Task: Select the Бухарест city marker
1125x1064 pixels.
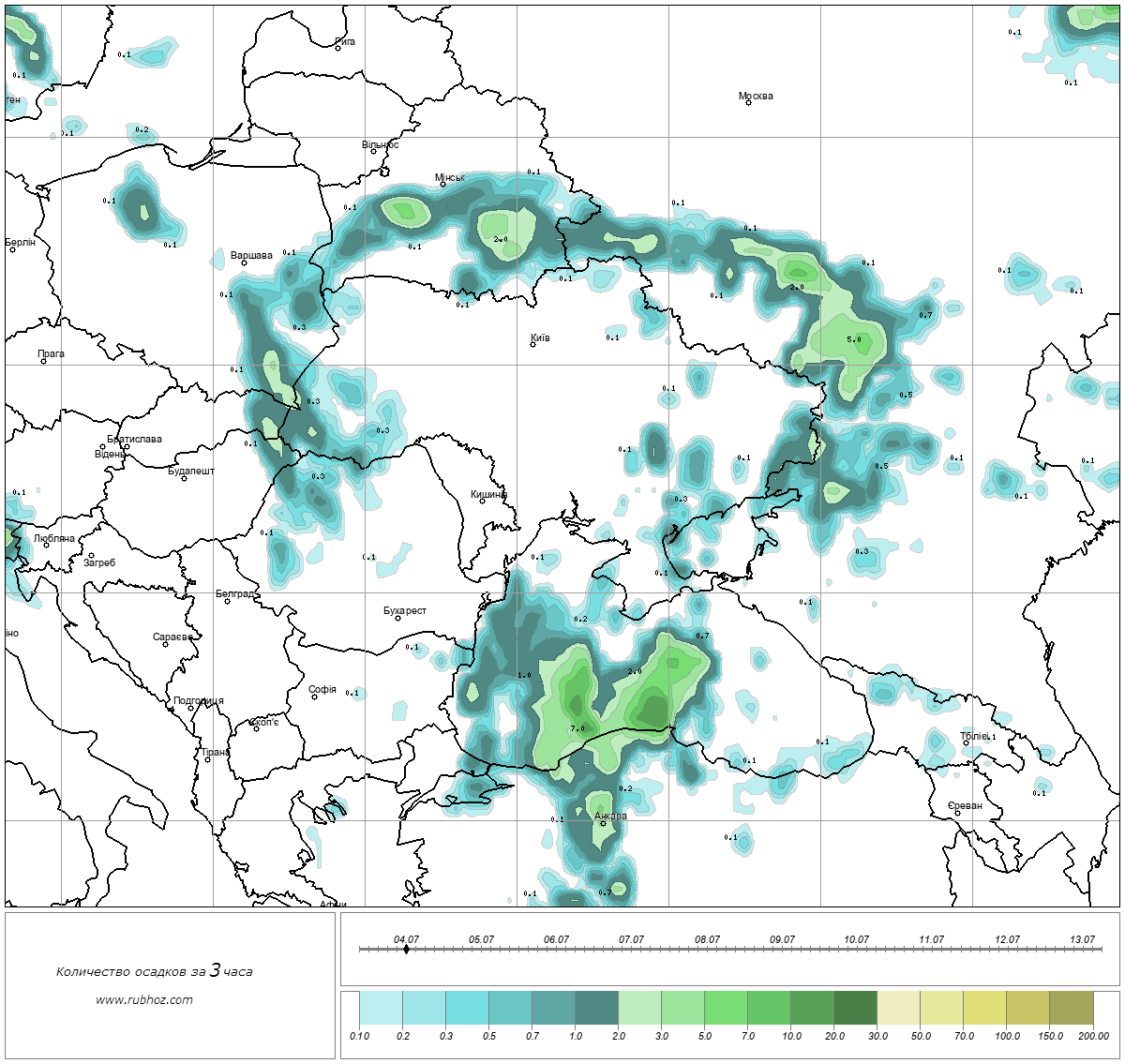Action: (398, 618)
